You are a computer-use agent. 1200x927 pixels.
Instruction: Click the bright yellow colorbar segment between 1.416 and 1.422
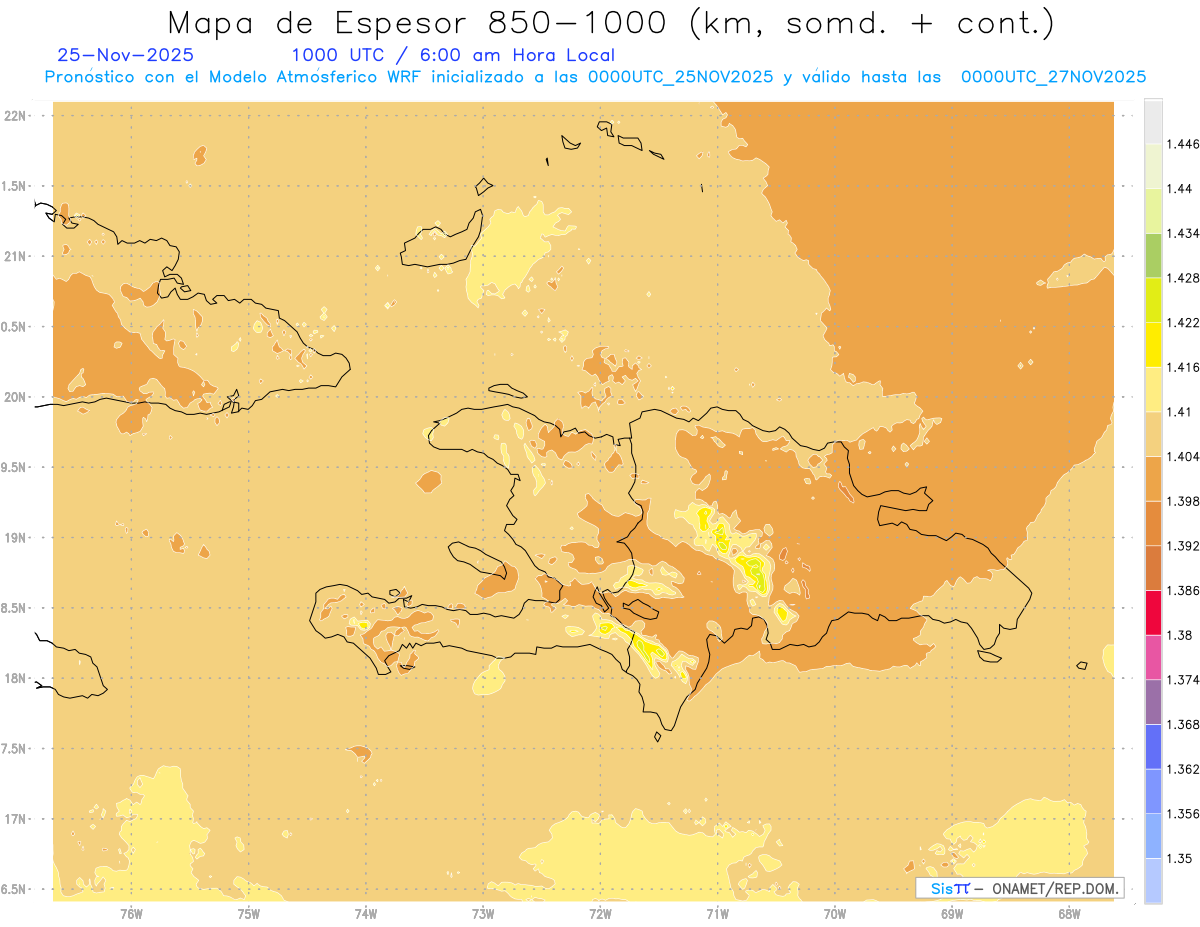[1153, 345]
